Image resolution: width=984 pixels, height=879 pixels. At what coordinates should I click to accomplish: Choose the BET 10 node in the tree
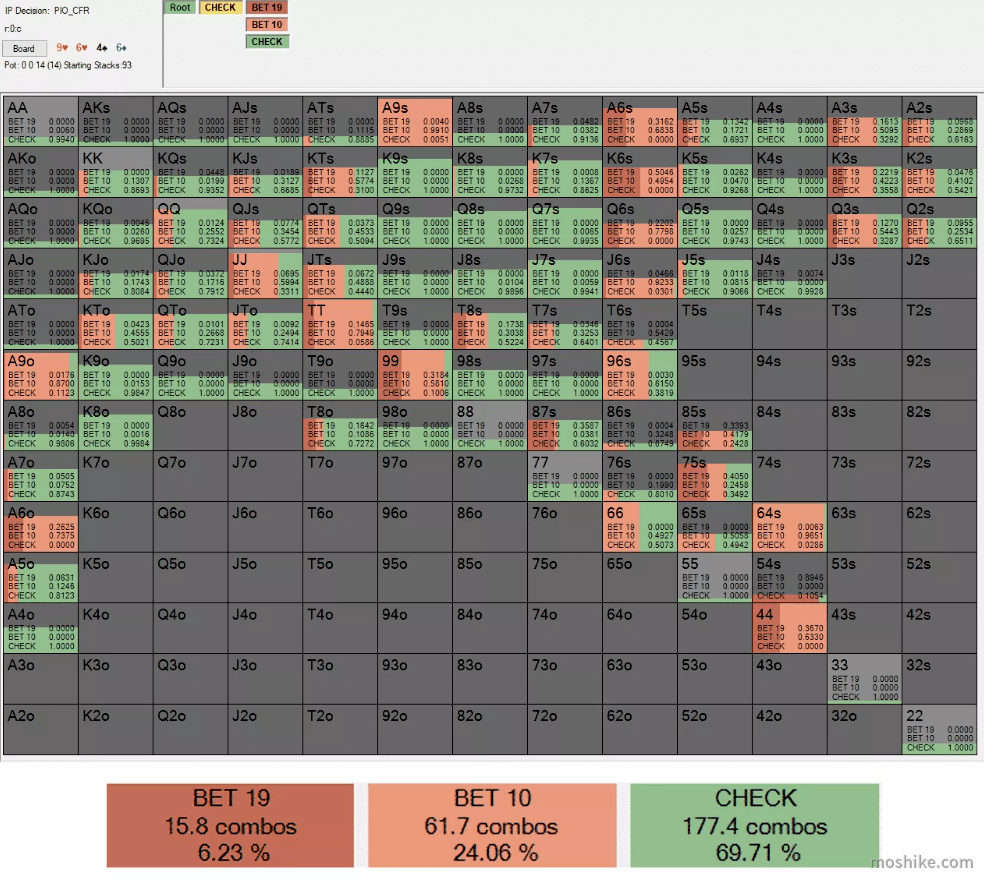[267, 24]
